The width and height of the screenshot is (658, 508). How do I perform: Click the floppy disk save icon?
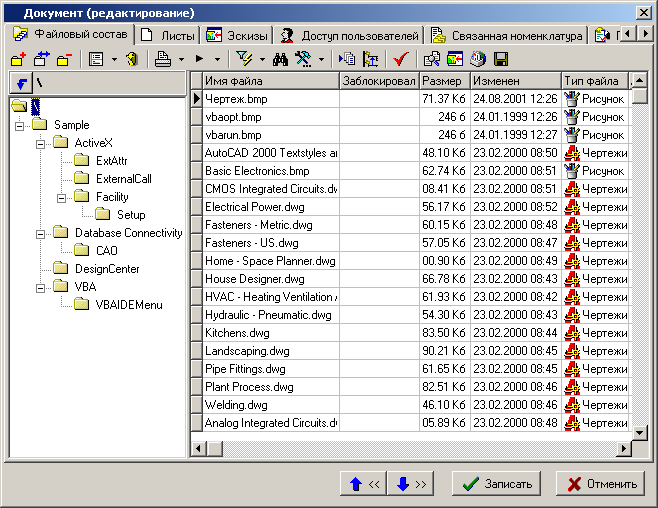tap(501, 60)
